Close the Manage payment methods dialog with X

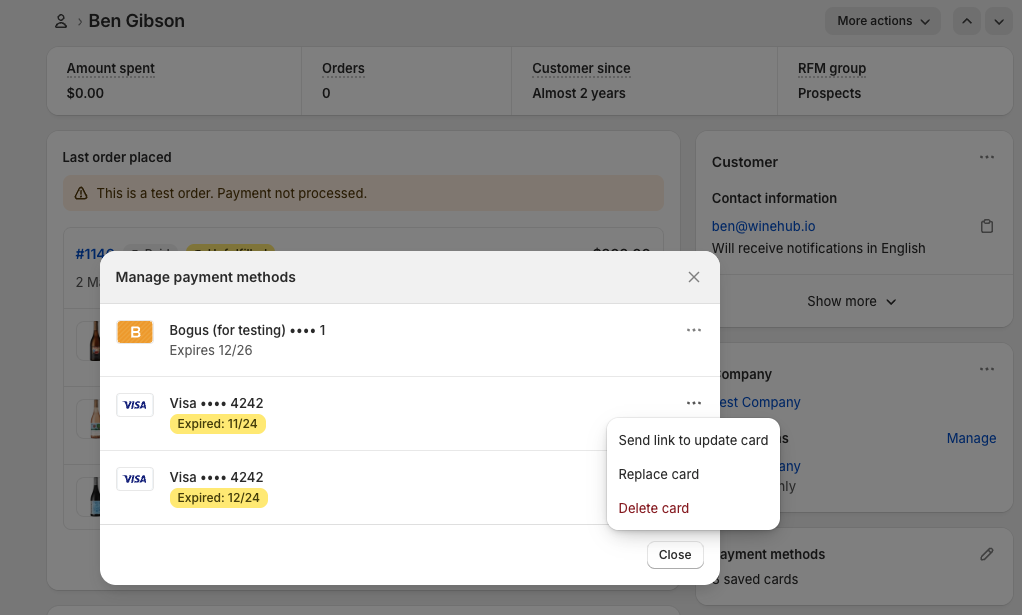(x=694, y=277)
